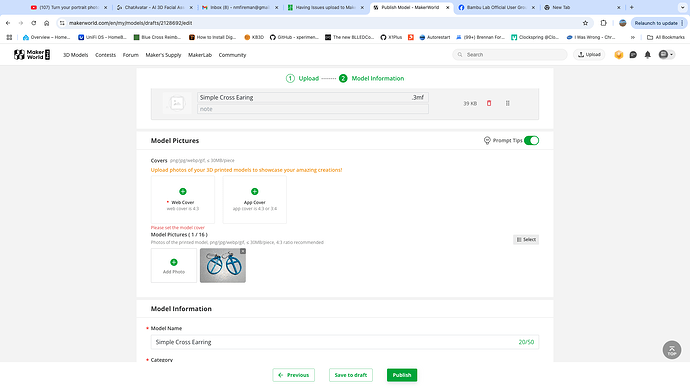
Task: Click the scroll to TOP button
Action: click(x=672, y=350)
